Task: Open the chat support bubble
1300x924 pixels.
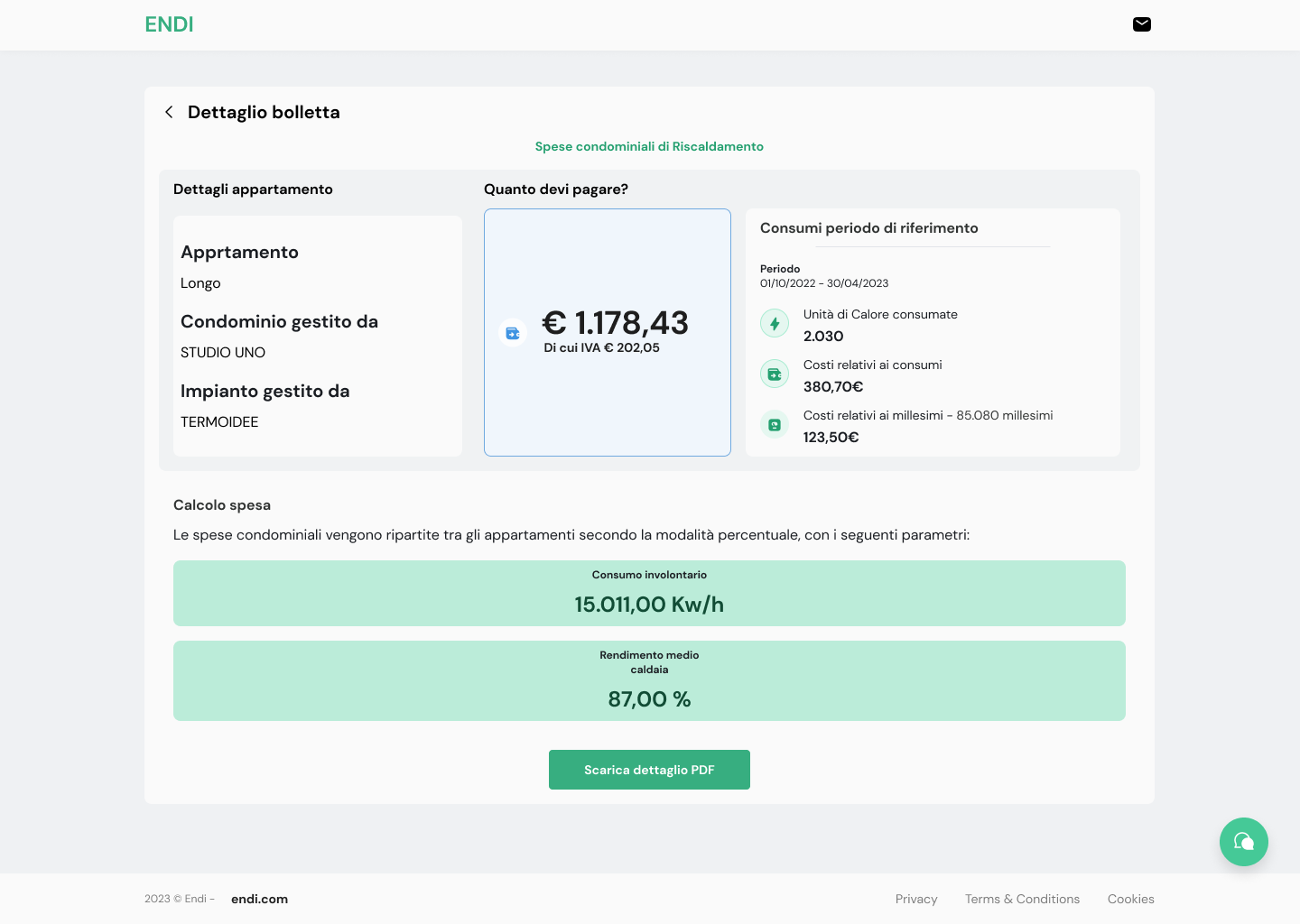Action: 1243,841
